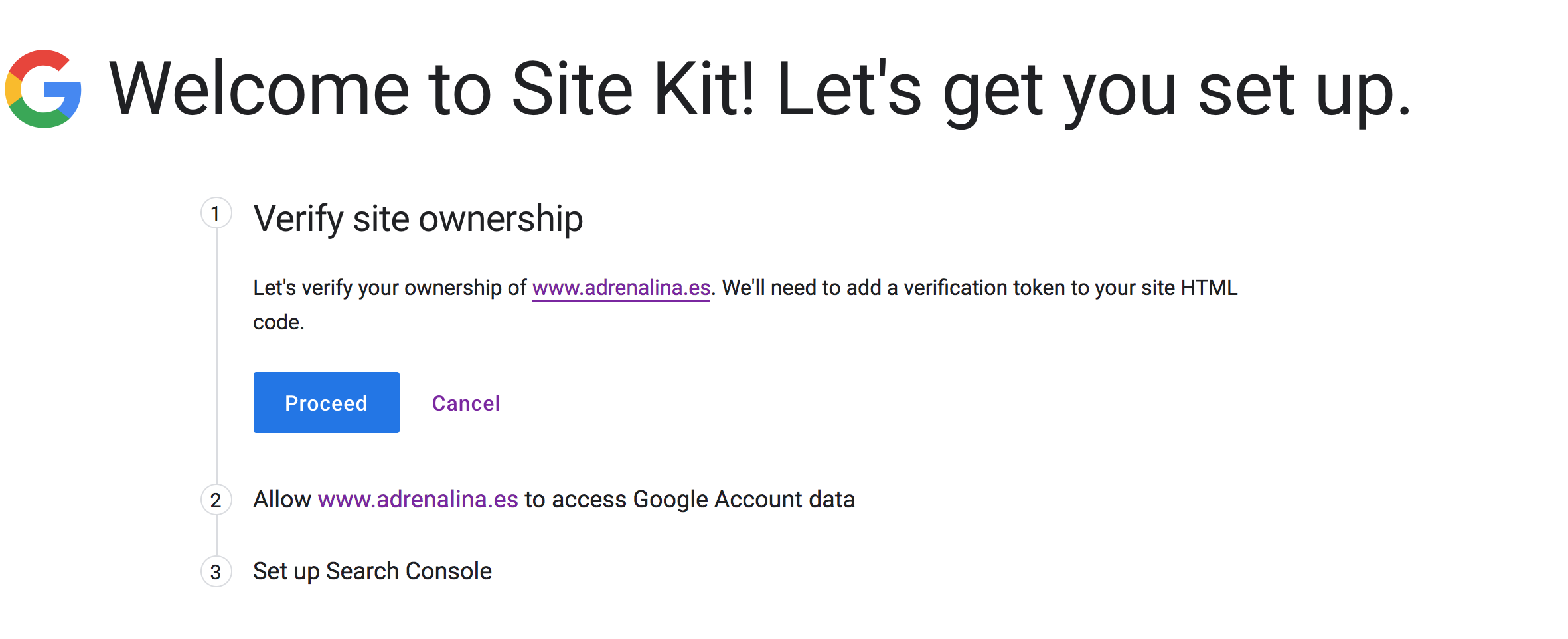Viewport: 1568px width, 639px height.
Task: Click the word code. ending the paragraph
Action: click(x=279, y=322)
